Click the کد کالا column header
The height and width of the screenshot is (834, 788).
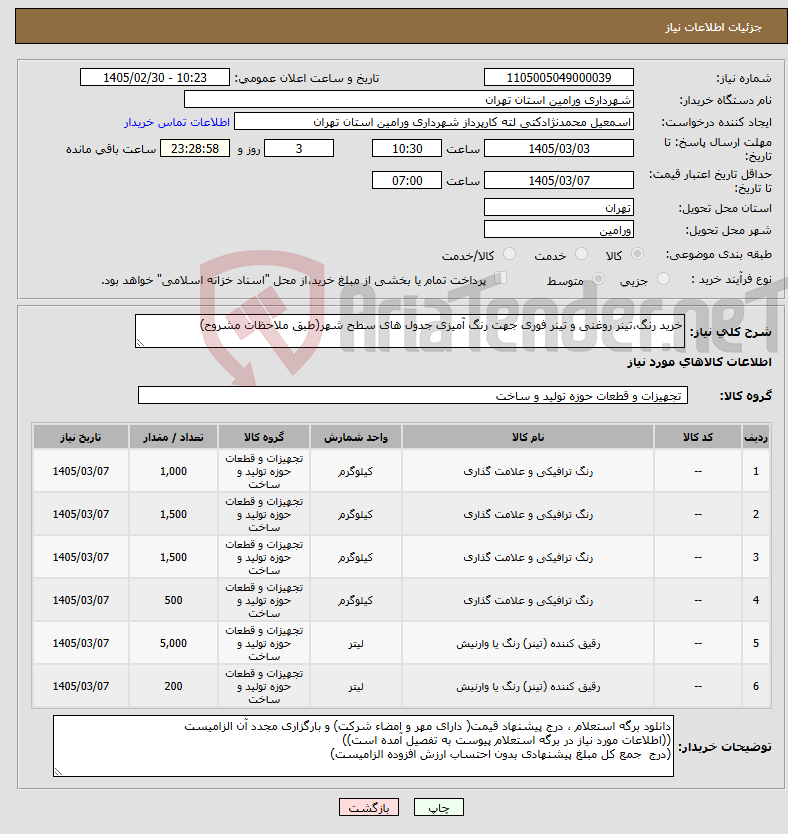pos(698,437)
